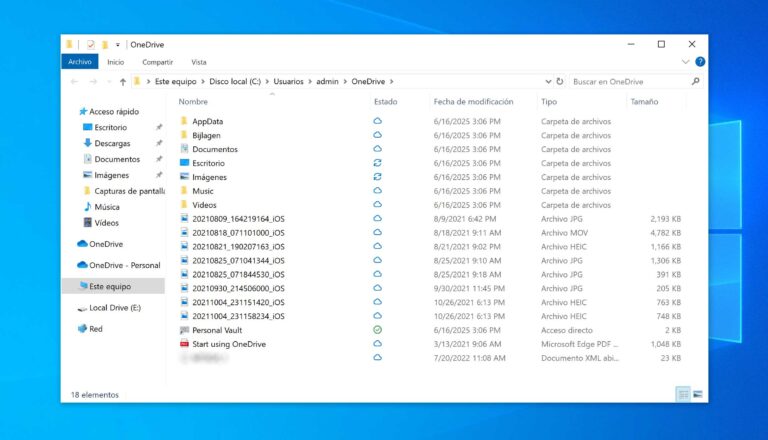Click the properties checkmark icon in title bar
Screen dimensions: 768x440
[x=91, y=45]
